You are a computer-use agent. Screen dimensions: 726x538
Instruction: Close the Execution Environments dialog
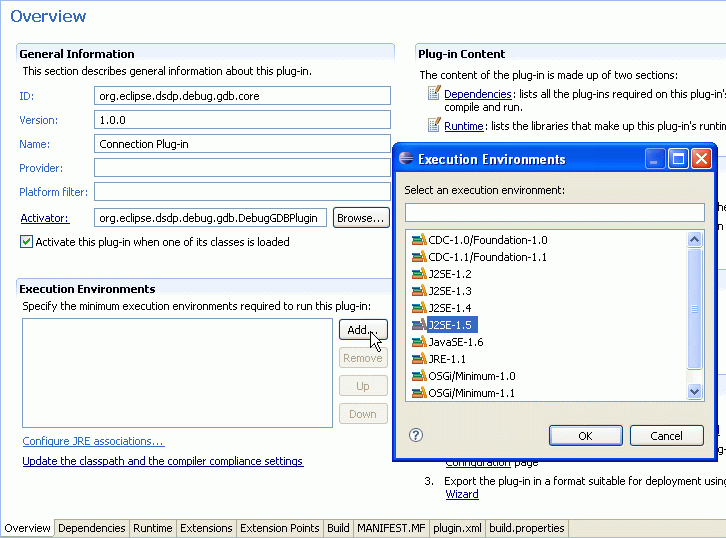tap(701, 159)
